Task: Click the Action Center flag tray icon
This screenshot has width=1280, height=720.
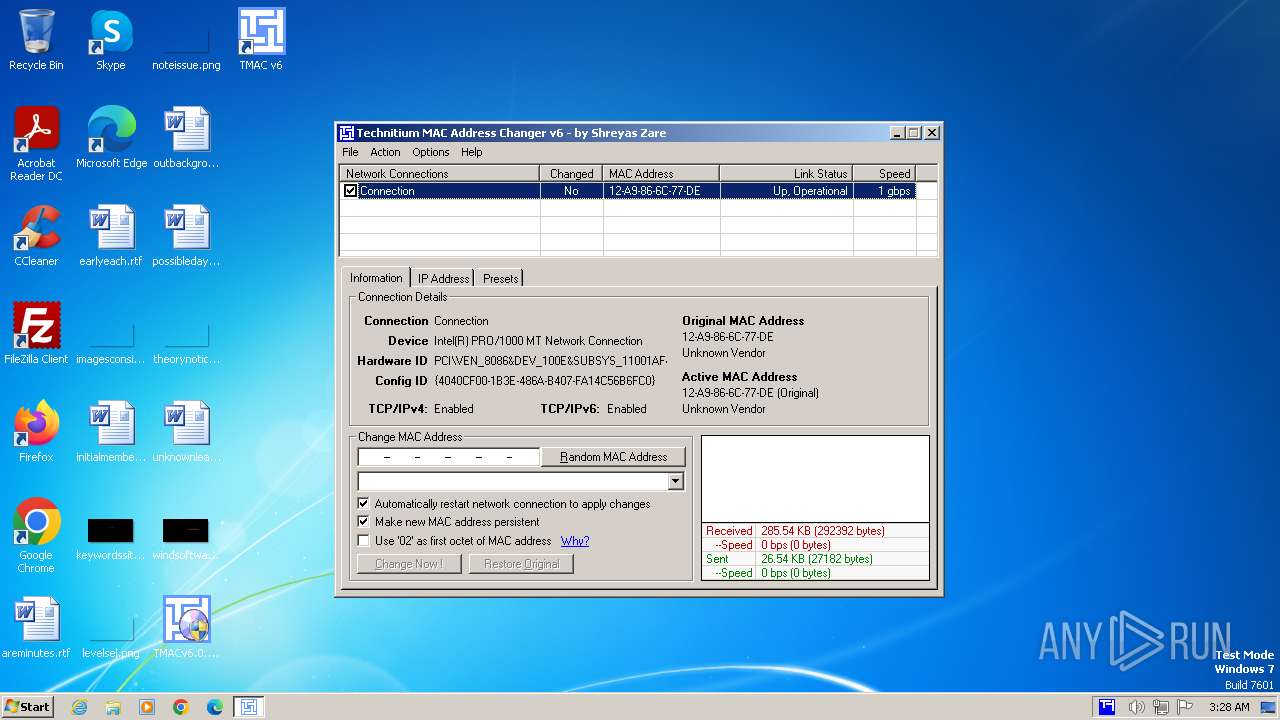Action: (x=1185, y=707)
